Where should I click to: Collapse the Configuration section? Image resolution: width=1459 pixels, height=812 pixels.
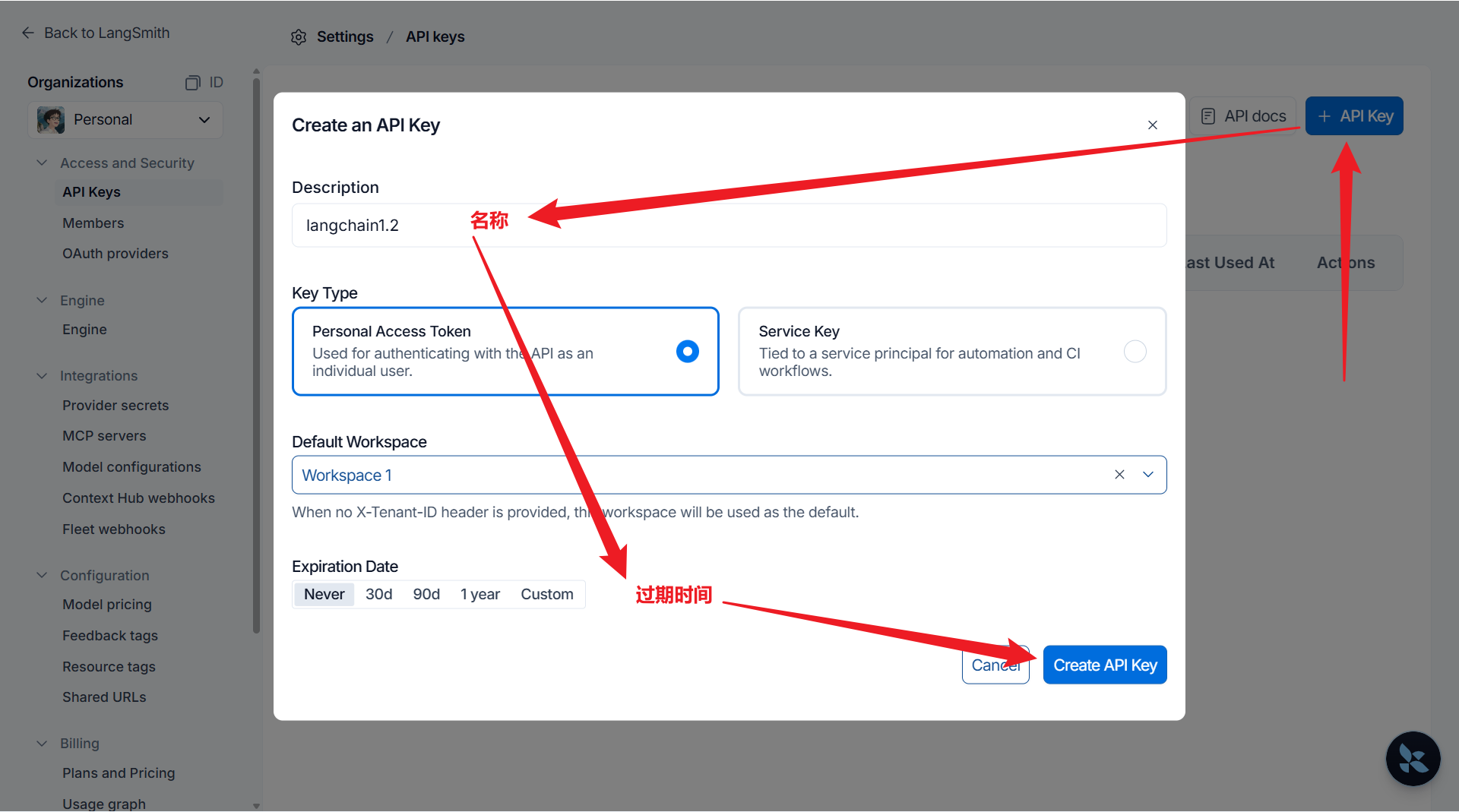click(42, 576)
